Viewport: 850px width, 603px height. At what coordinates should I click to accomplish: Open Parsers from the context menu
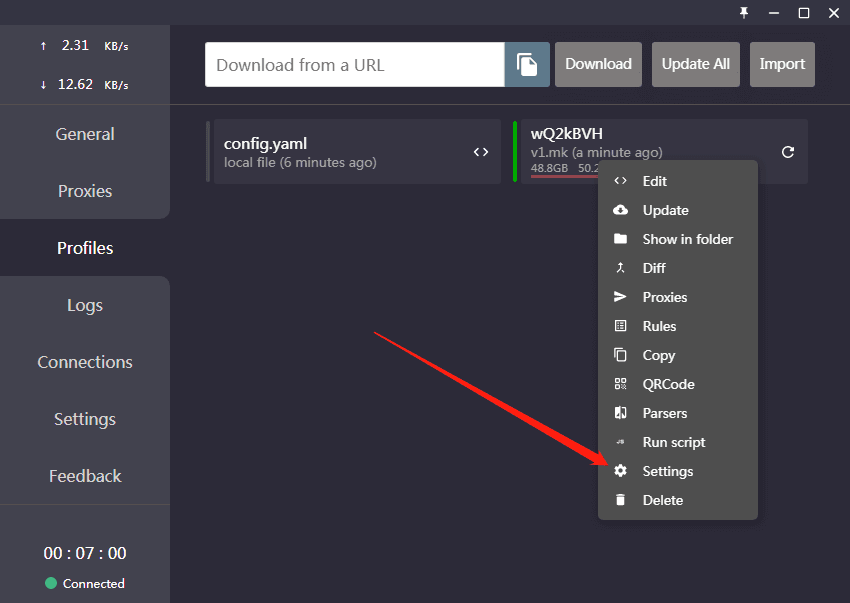click(x=664, y=413)
